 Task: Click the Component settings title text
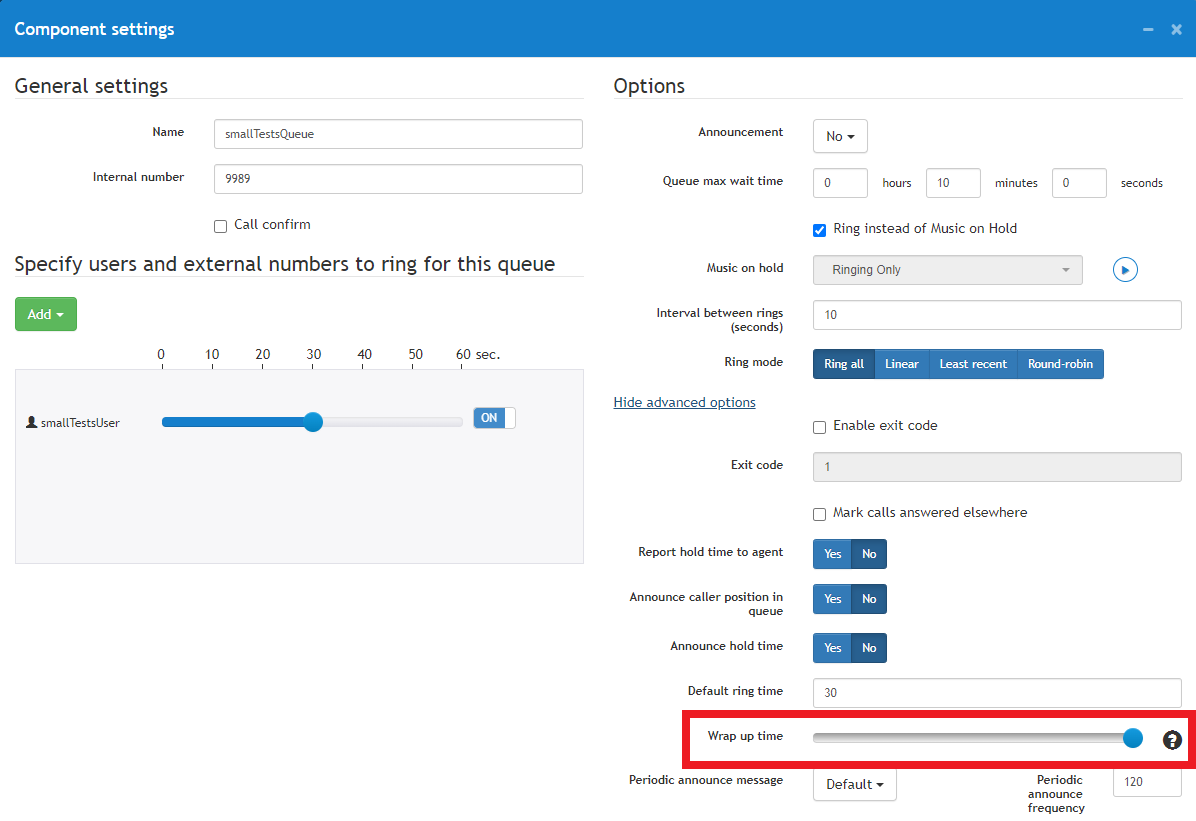[94, 29]
